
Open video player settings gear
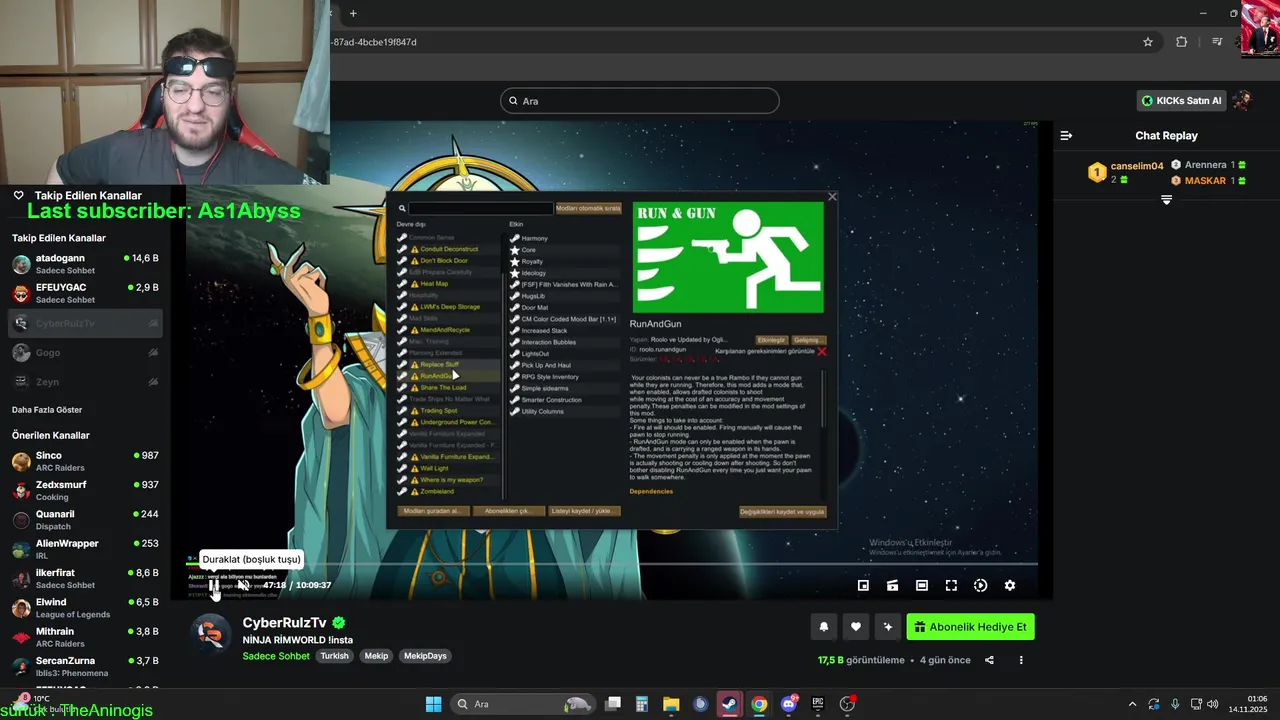click(1010, 585)
